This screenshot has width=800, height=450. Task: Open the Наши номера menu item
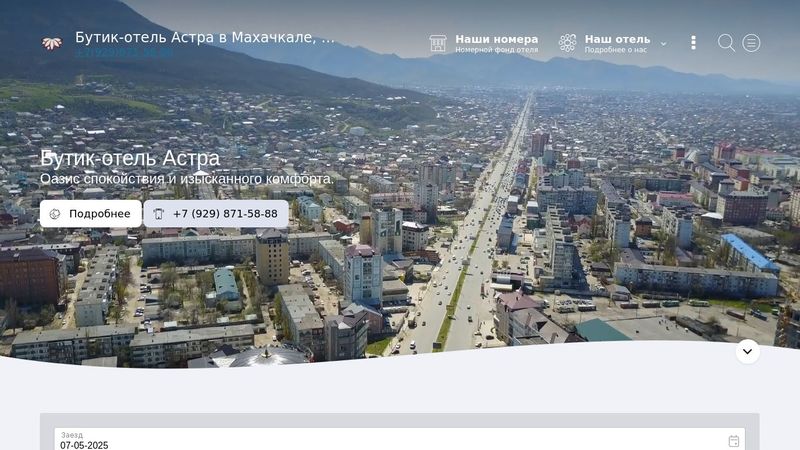[496, 43]
